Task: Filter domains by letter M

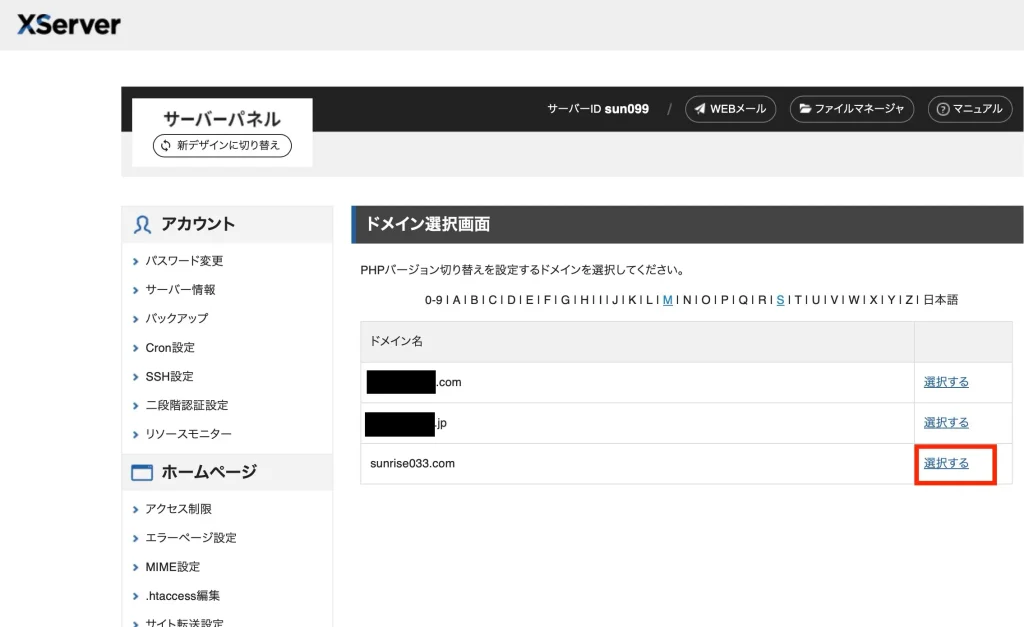Action: tap(667, 300)
